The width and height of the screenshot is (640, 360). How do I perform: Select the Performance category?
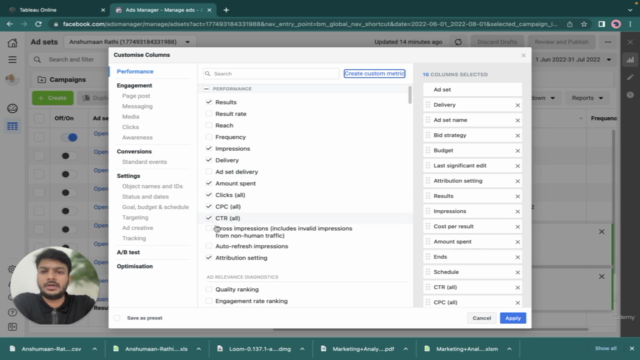[135, 71]
